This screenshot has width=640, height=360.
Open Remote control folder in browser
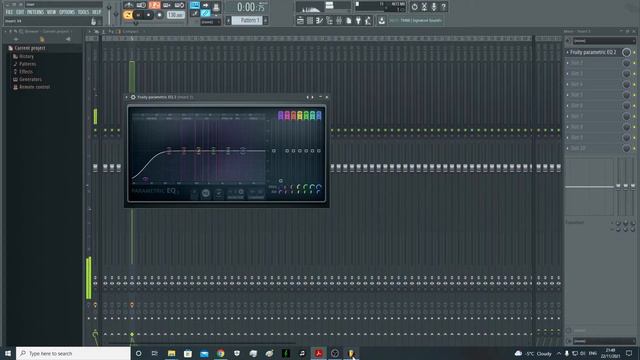[34, 87]
